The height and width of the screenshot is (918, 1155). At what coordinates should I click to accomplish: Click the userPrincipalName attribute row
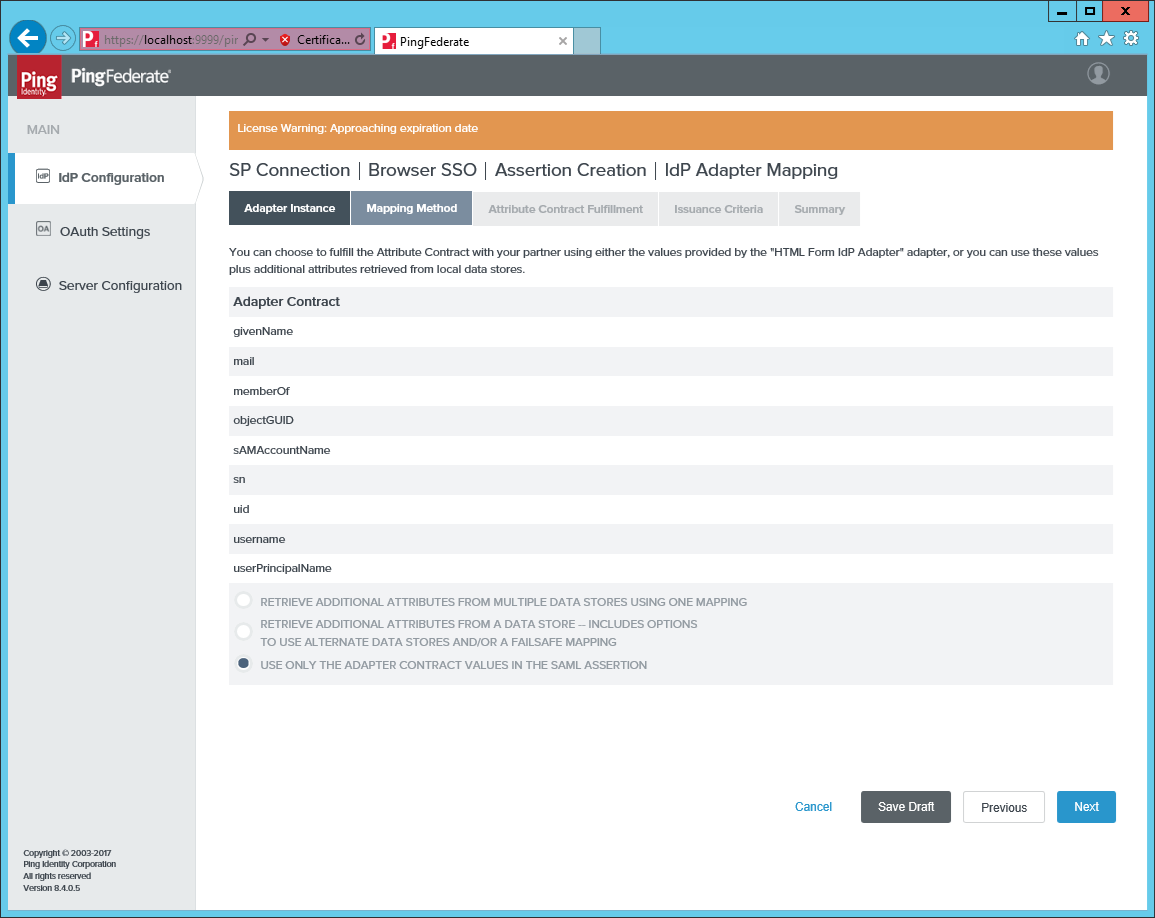point(671,569)
